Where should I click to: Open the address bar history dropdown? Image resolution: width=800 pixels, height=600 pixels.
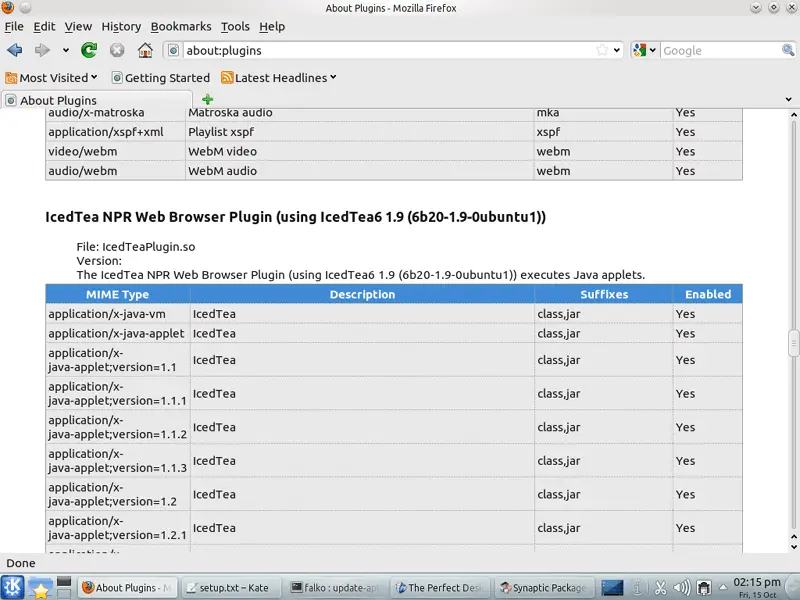click(617, 50)
